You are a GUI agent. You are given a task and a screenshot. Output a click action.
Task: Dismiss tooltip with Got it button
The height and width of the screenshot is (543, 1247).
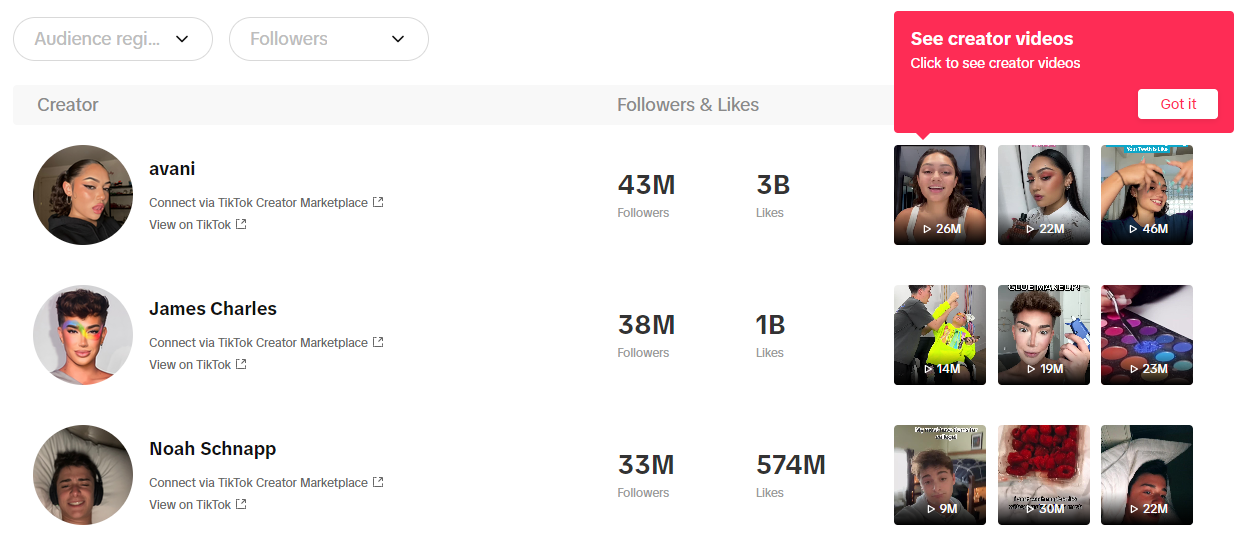(1177, 104)
